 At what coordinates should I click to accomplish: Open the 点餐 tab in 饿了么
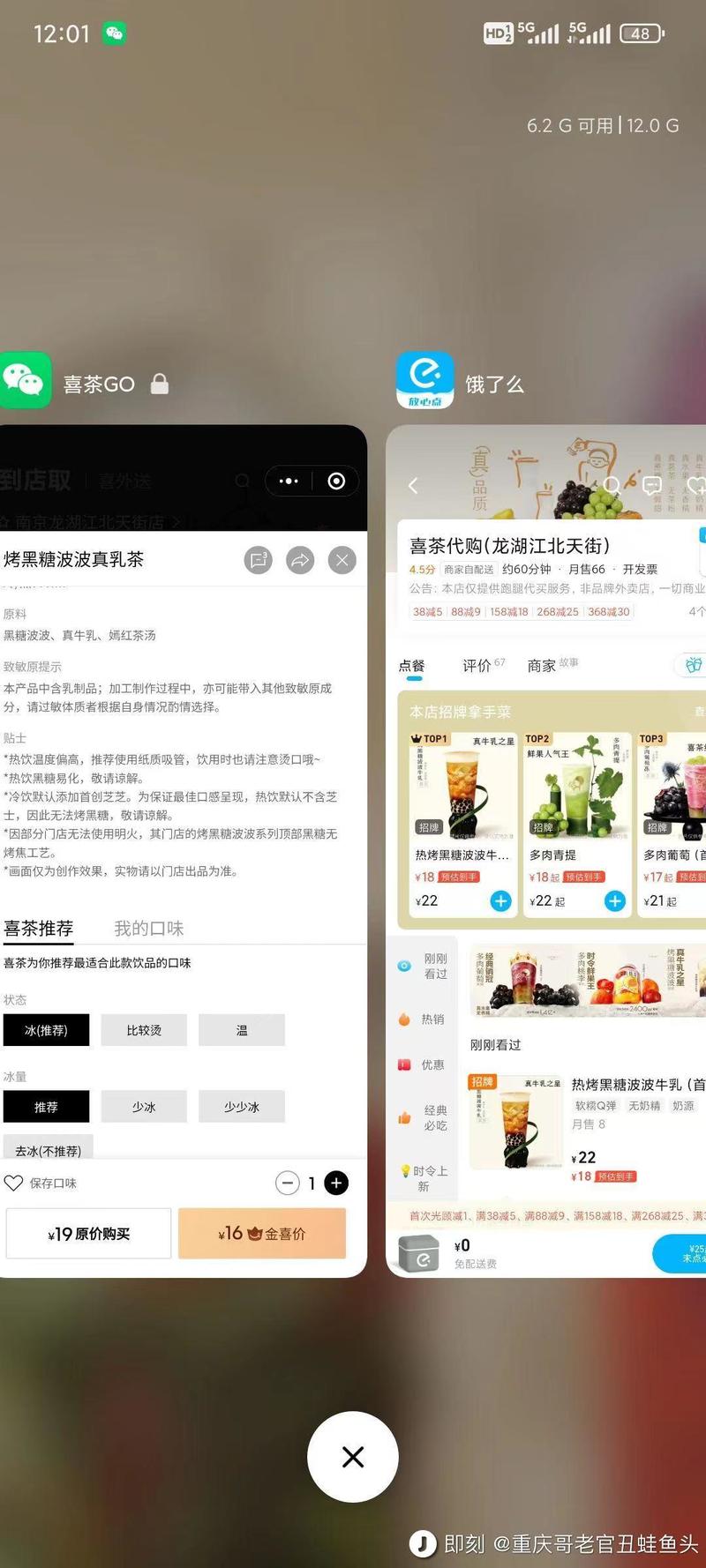pos(412,666)
